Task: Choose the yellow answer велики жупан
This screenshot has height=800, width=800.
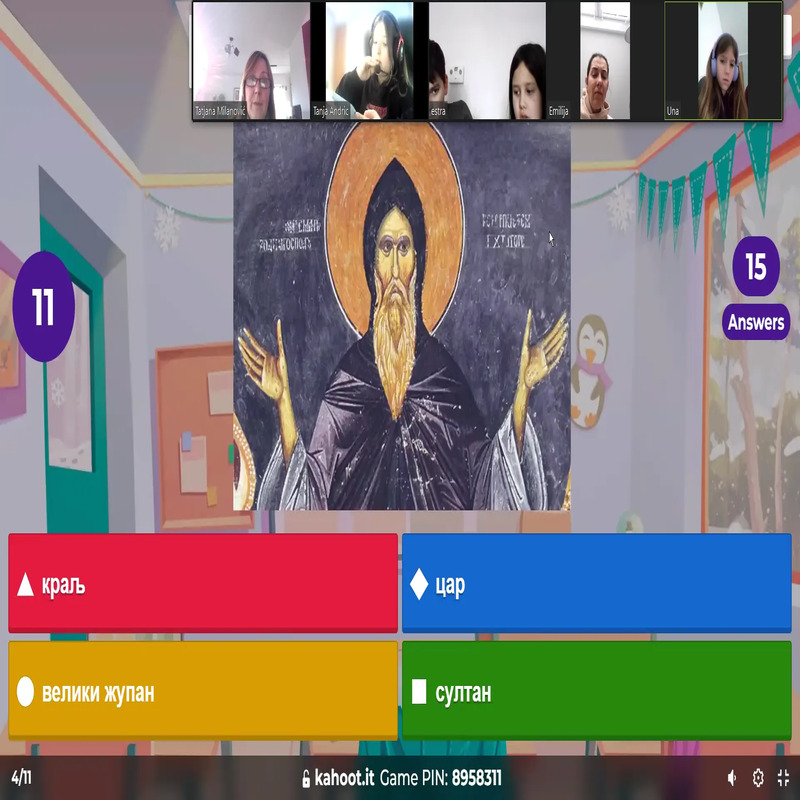Action: click(x=203, y=690)
